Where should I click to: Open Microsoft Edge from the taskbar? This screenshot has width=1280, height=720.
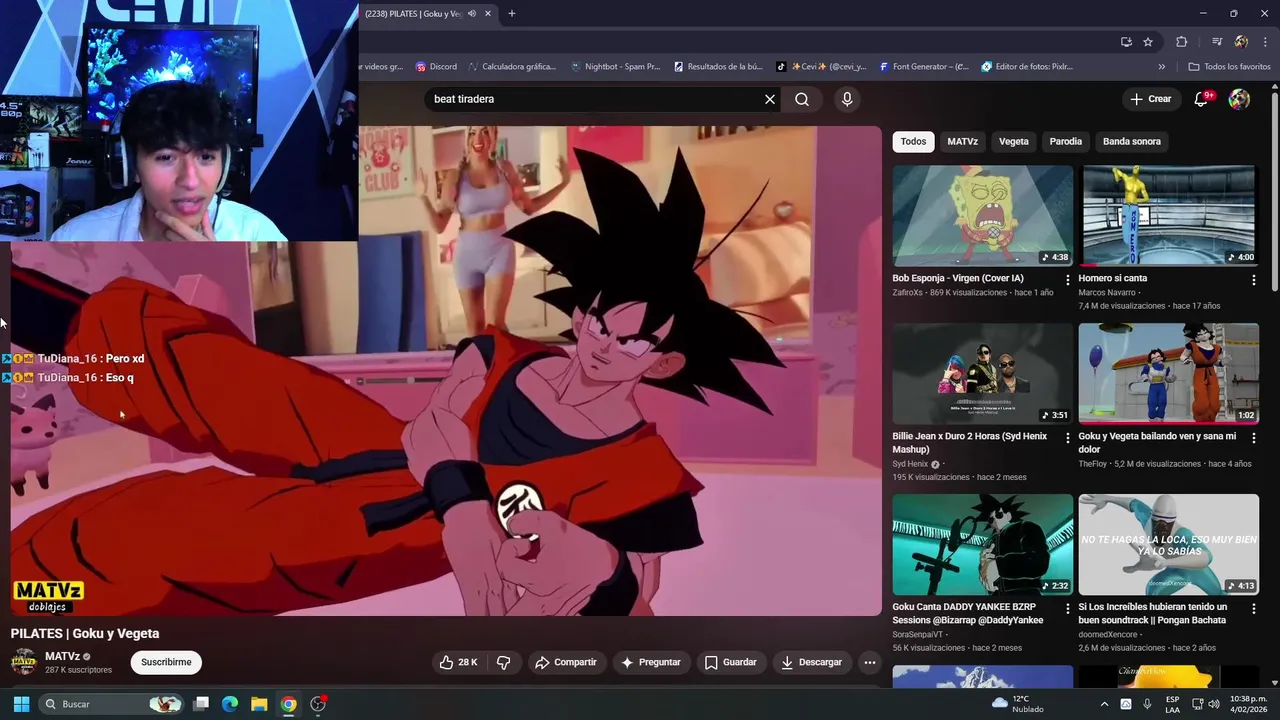[x=230, y=704]
